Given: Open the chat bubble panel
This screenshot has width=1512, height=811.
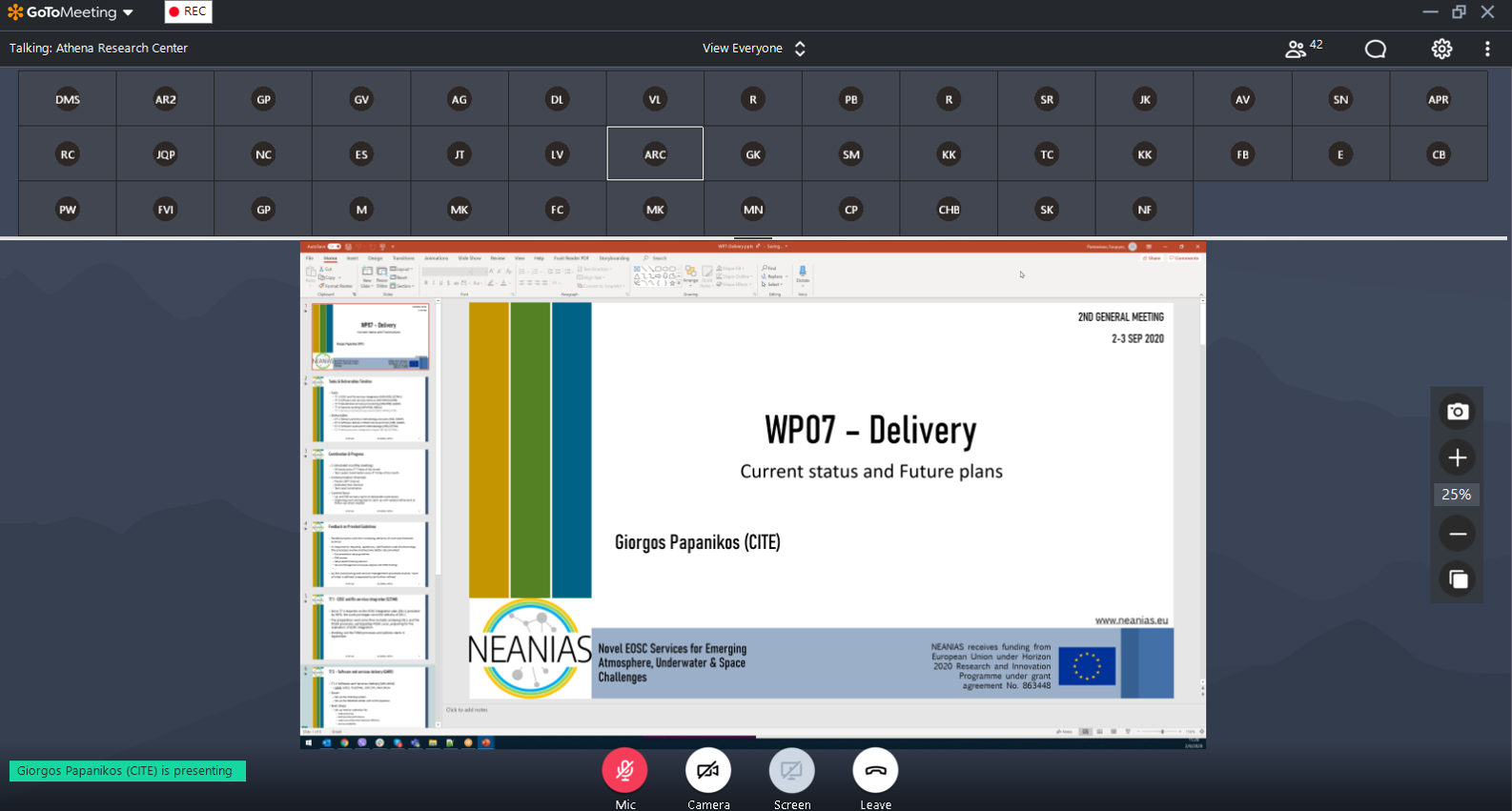Looking at the screenshot, I should (x=1375, y=49).
